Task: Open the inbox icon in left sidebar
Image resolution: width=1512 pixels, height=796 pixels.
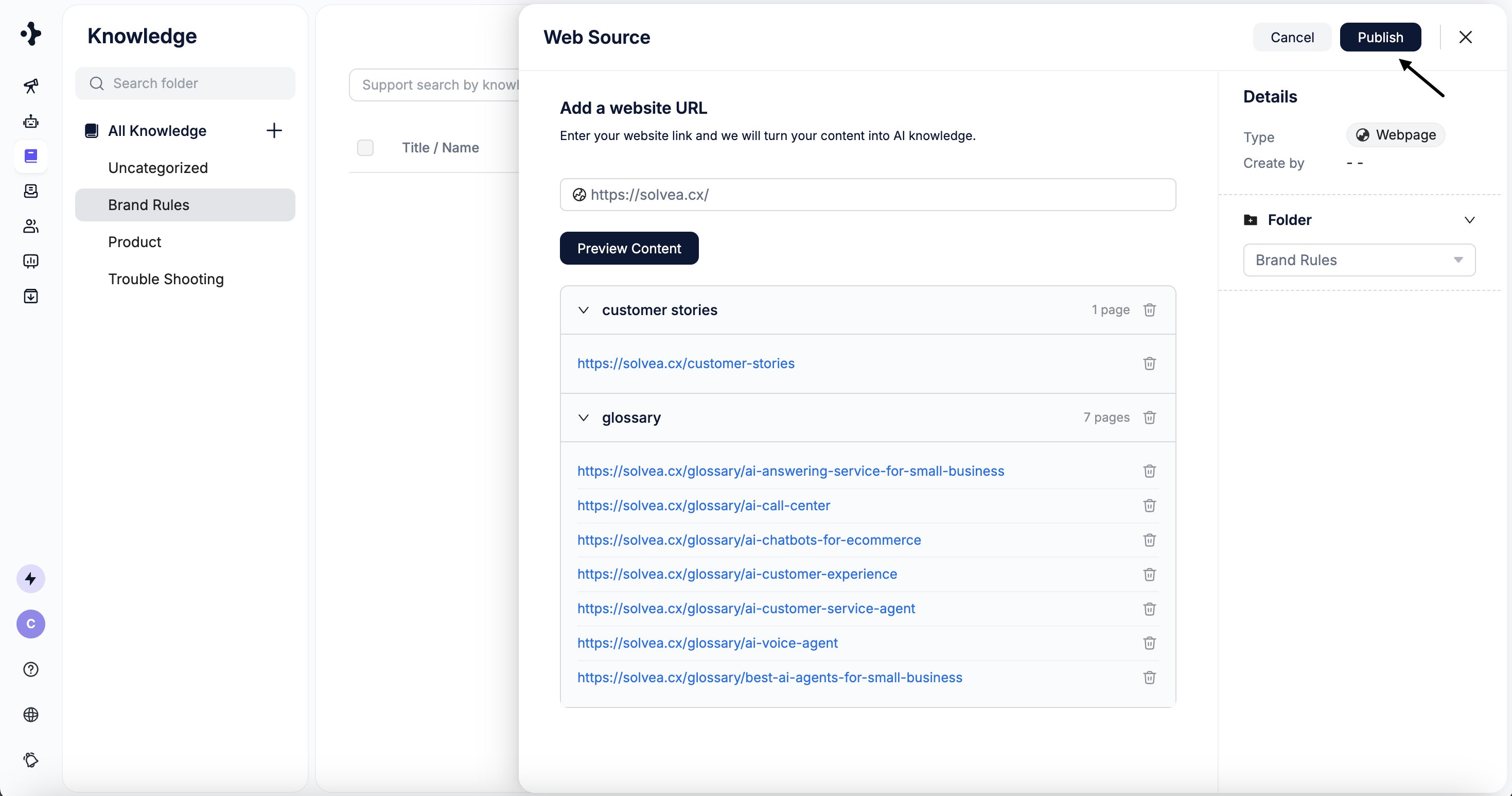Action: tap(30, 191)
